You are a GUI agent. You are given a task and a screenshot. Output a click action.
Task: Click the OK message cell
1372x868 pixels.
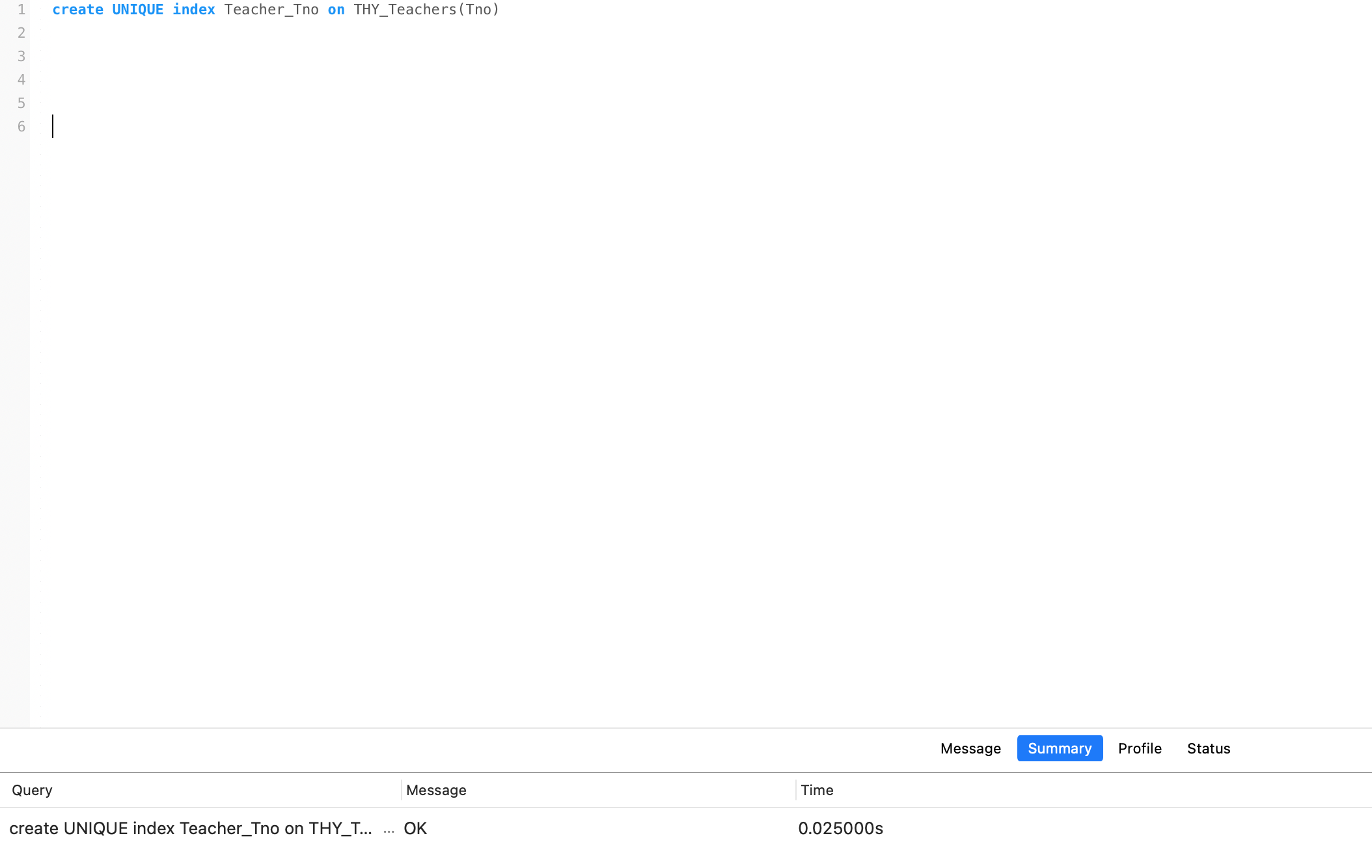(x=415, y=828)
